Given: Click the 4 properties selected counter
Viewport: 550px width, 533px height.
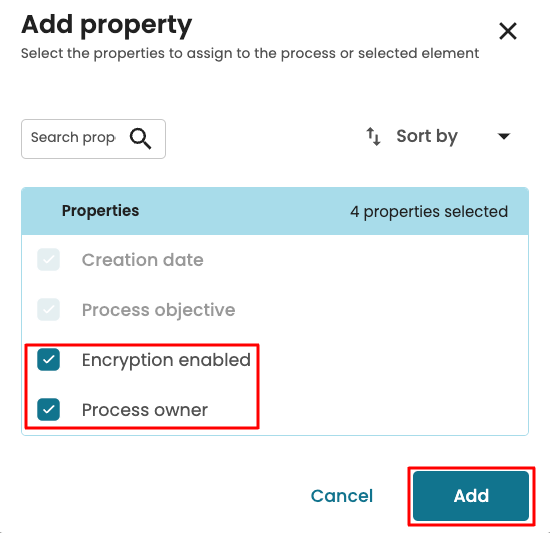Looking at the screenshot, I should [x=429, y=211].
